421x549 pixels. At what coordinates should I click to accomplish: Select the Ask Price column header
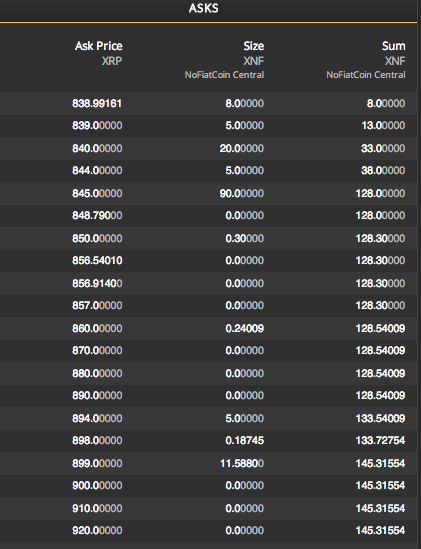(x=98, y=46)
